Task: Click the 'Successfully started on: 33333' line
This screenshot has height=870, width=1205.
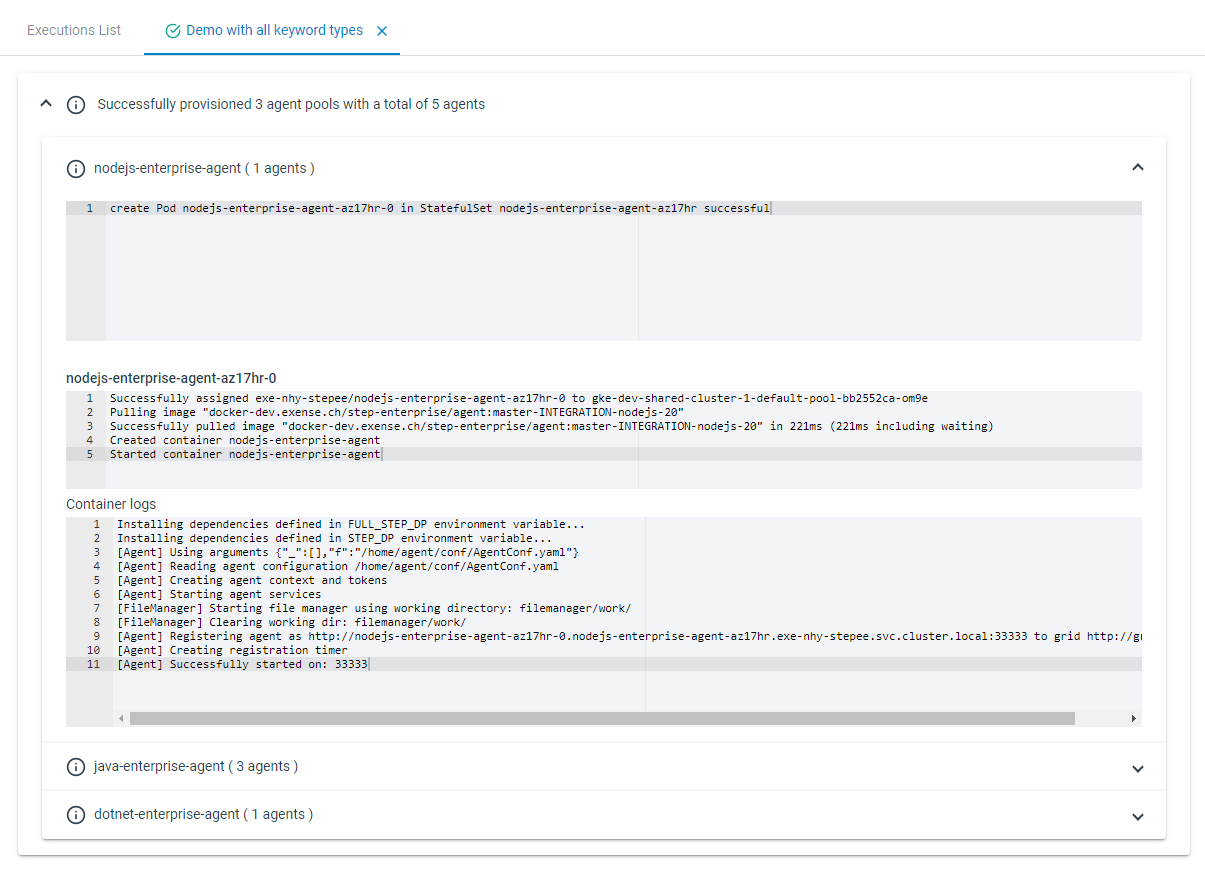Action: coord(243,664)
